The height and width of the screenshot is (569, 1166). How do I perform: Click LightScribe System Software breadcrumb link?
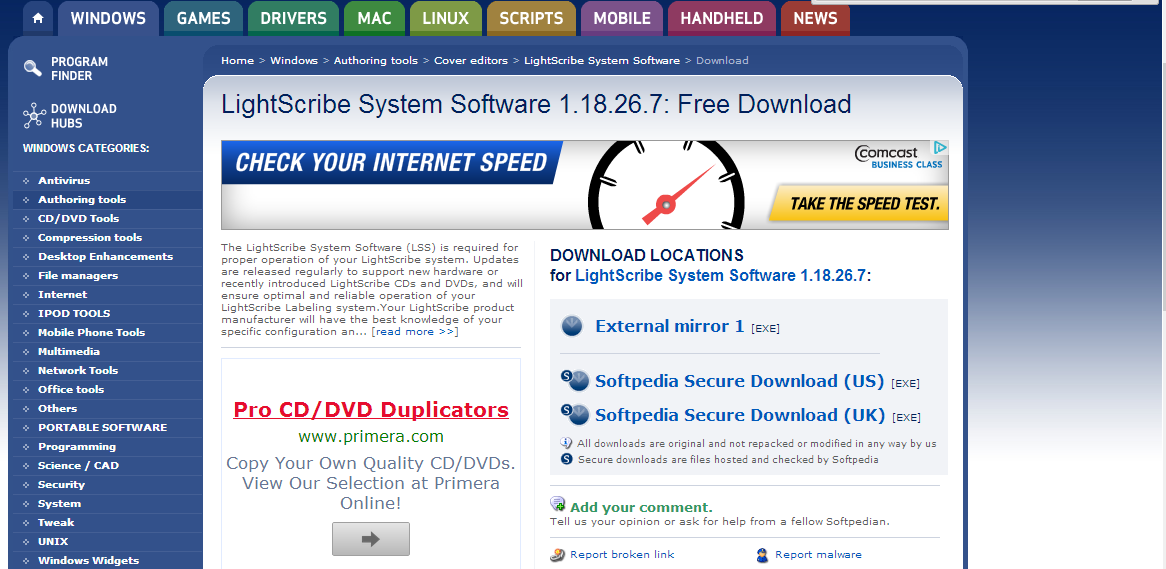tap(602, 60)
